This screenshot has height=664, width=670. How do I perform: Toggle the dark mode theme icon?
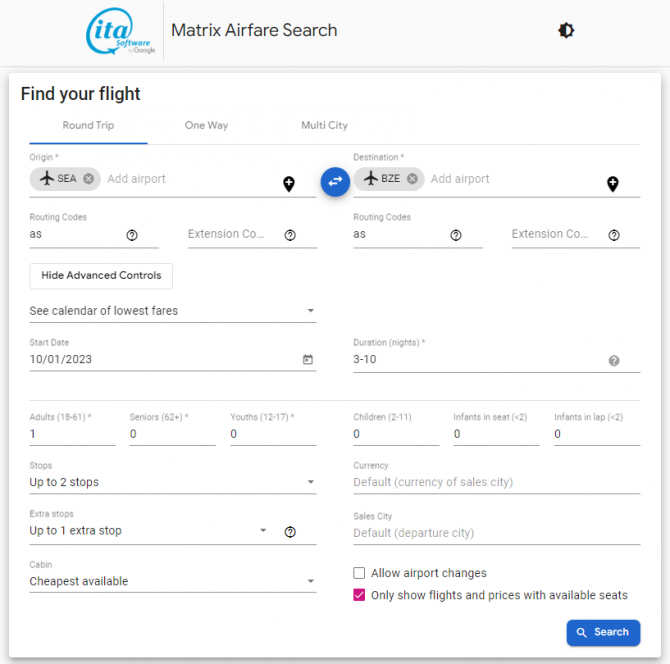click(x=566, y=31)
